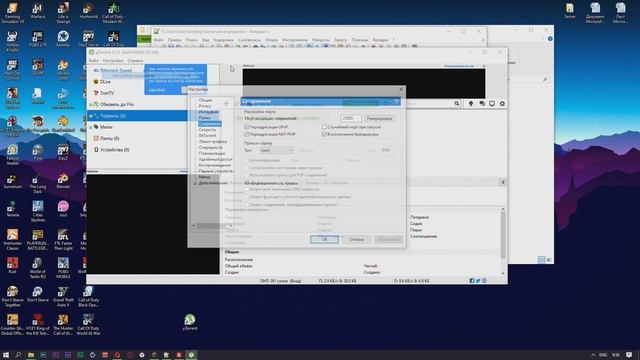The width and height of the screenshot is (640, 360).
Task: Open PUBG MOBILE desktop shortcut
Action: point(63,268)
